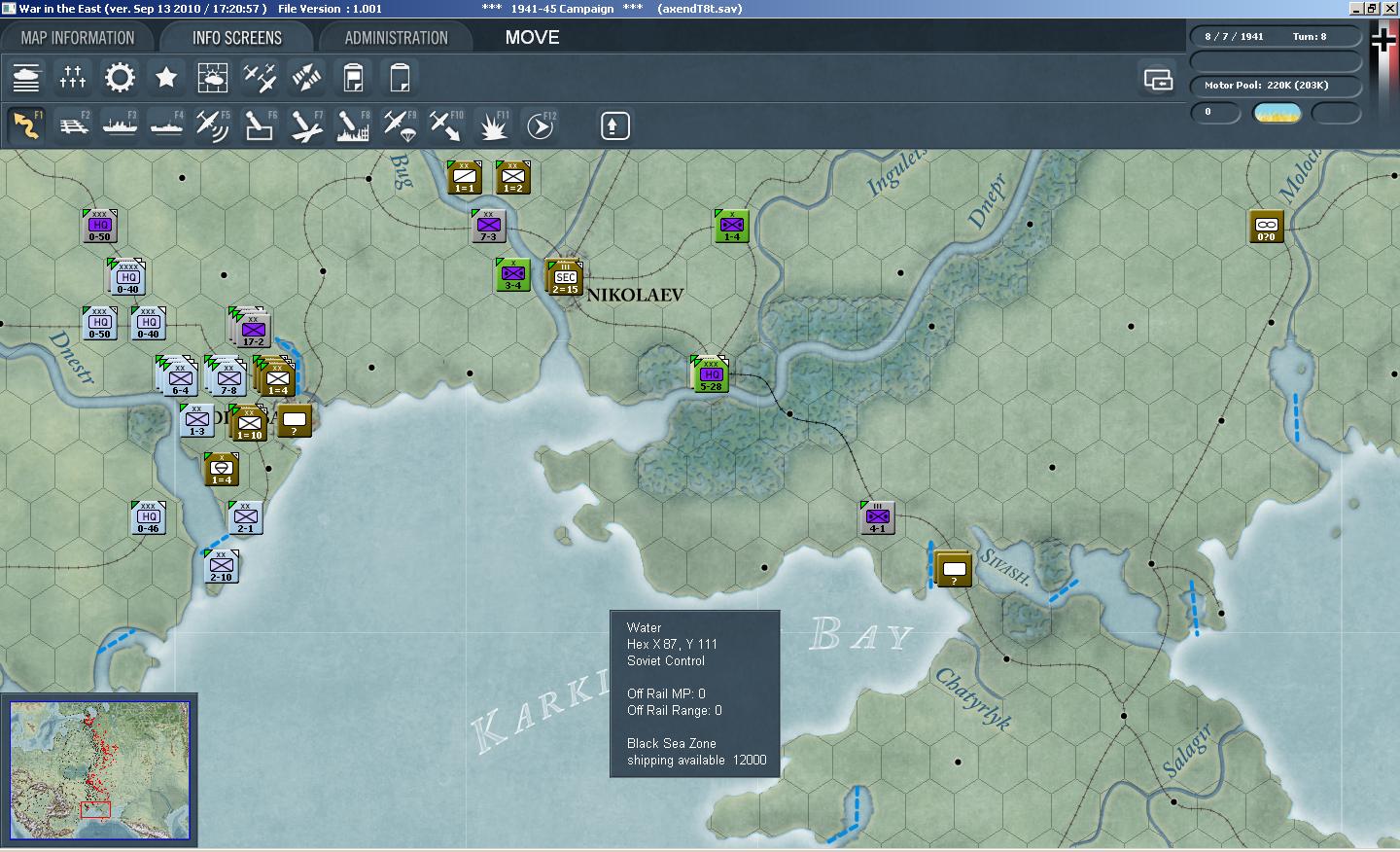The image size is (1400, 852).
Task: Open the blank event log report icon
Action: point(400,78)
